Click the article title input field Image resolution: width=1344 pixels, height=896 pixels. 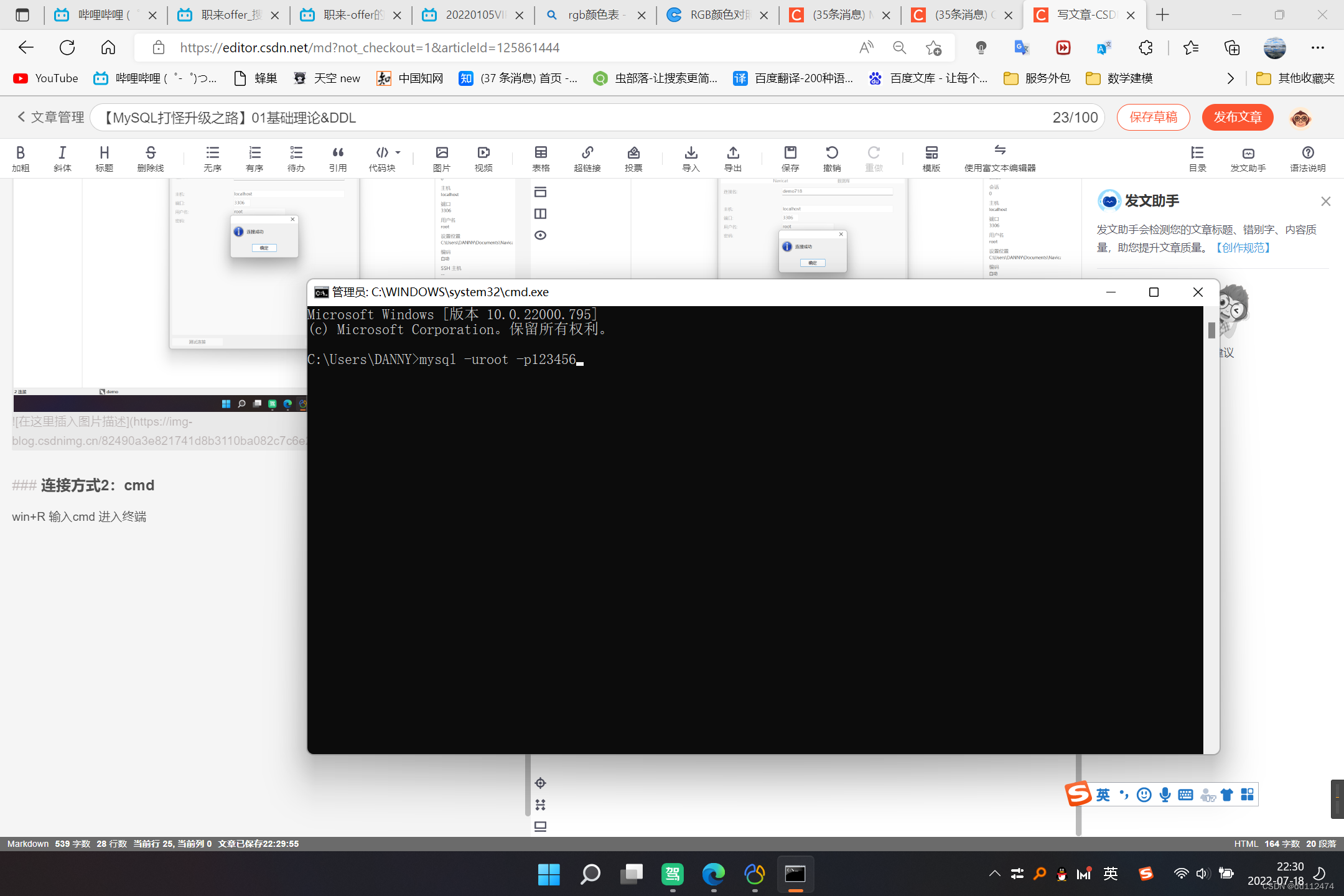560,118
